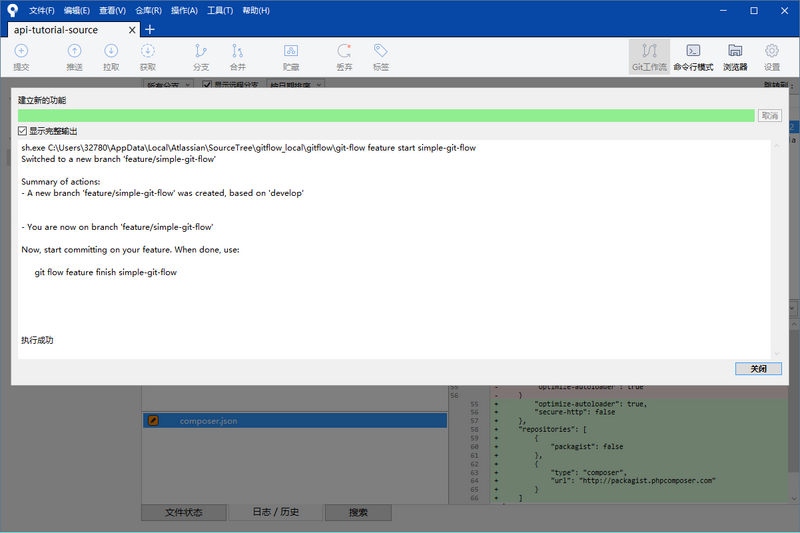Viewport: 800px width, 533px height.
Task: Open the file explorer (浏览器) icon
Action: pyautogui.click(x=735, y=57)
